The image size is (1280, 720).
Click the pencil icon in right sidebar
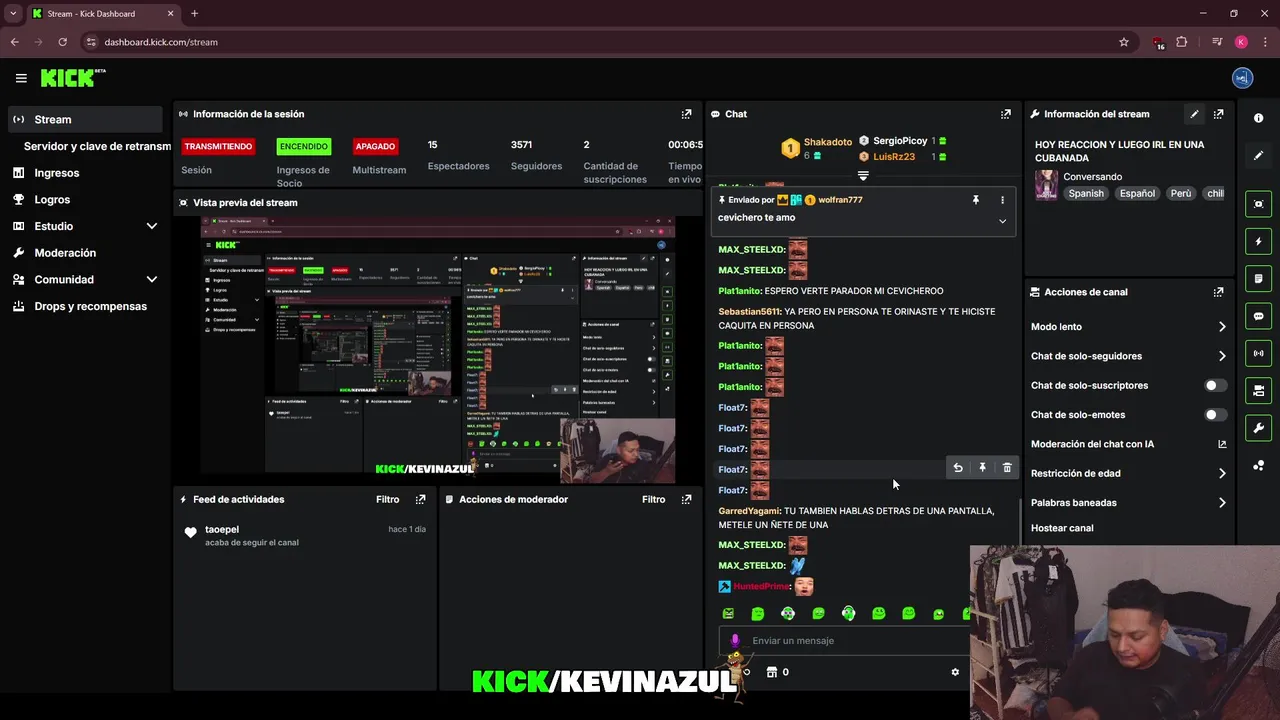(x=1258, y=156)
